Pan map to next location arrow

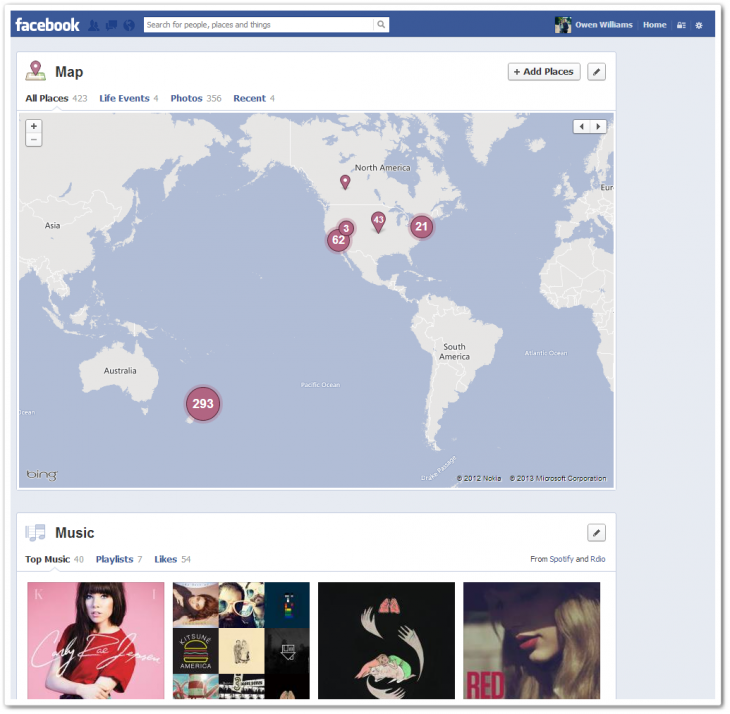598,127
